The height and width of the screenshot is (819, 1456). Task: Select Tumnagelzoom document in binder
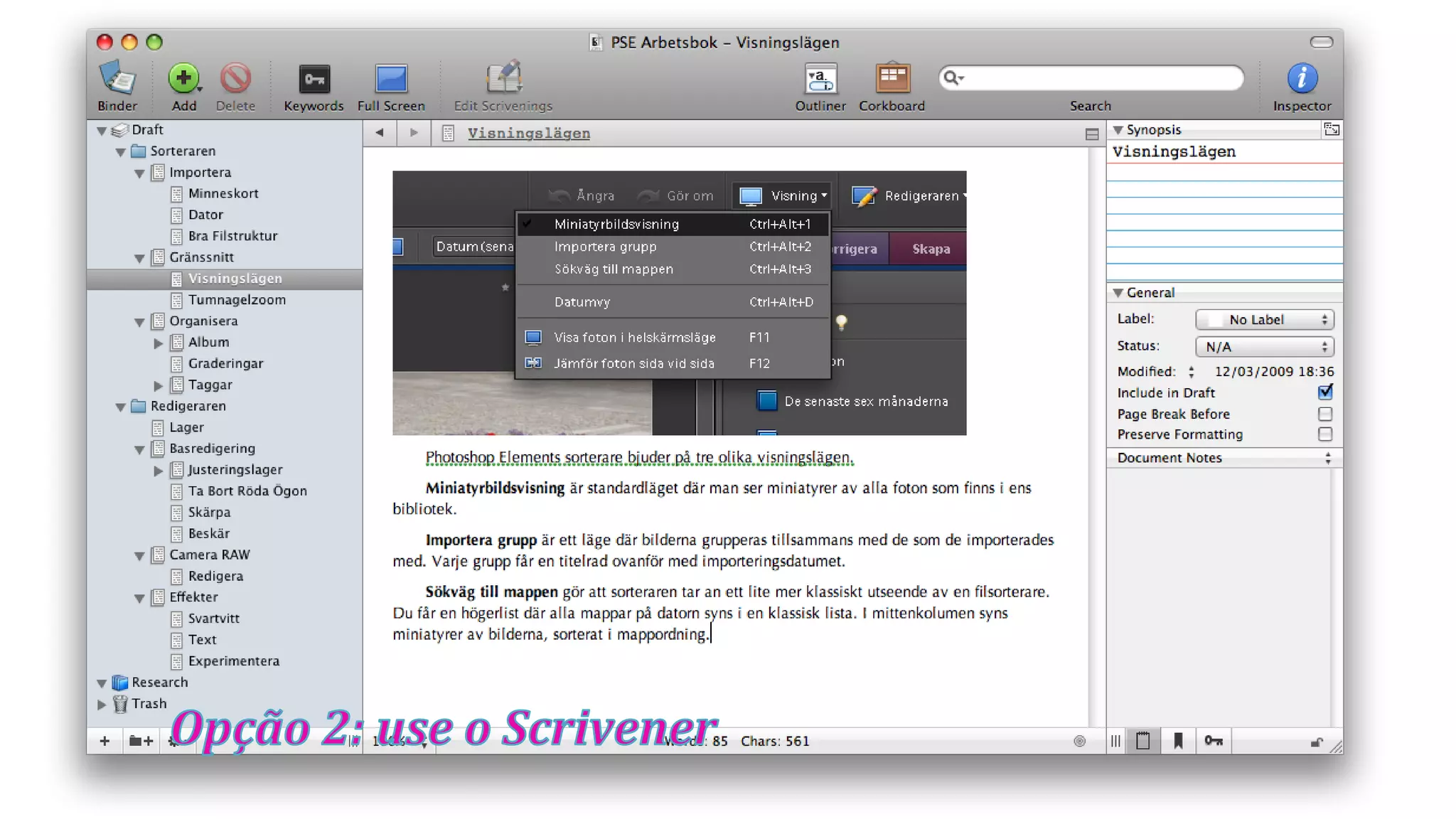(x=237, y=300)
